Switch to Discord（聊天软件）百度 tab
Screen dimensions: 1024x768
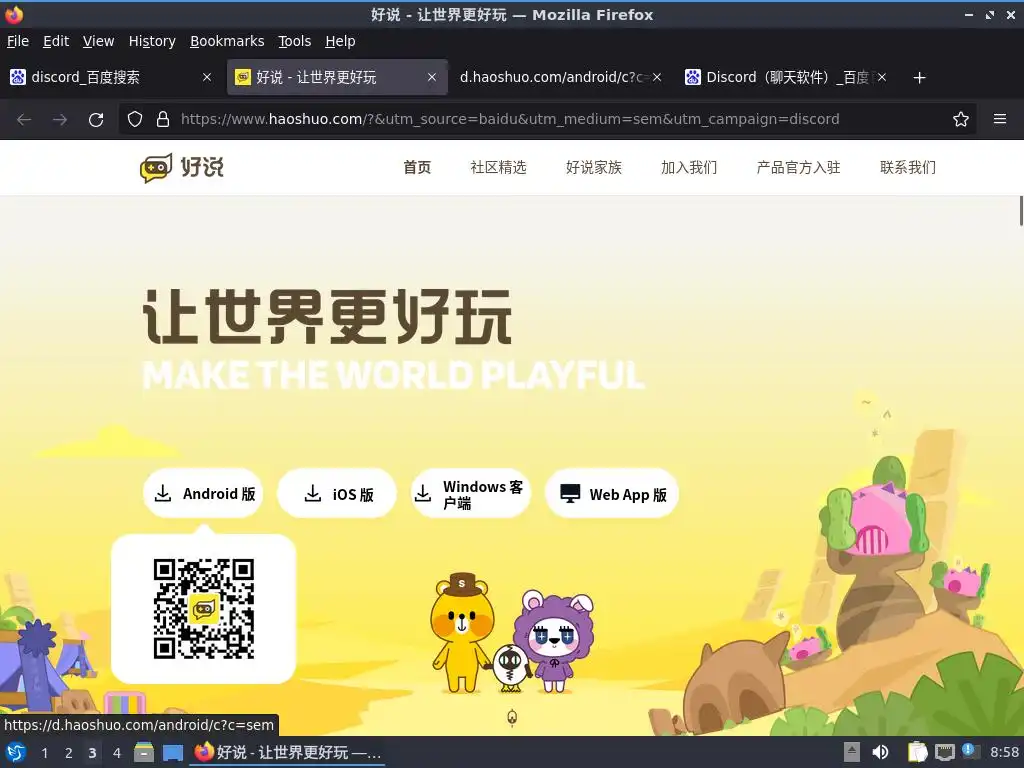pyautogui.click(x=784, y=77)
